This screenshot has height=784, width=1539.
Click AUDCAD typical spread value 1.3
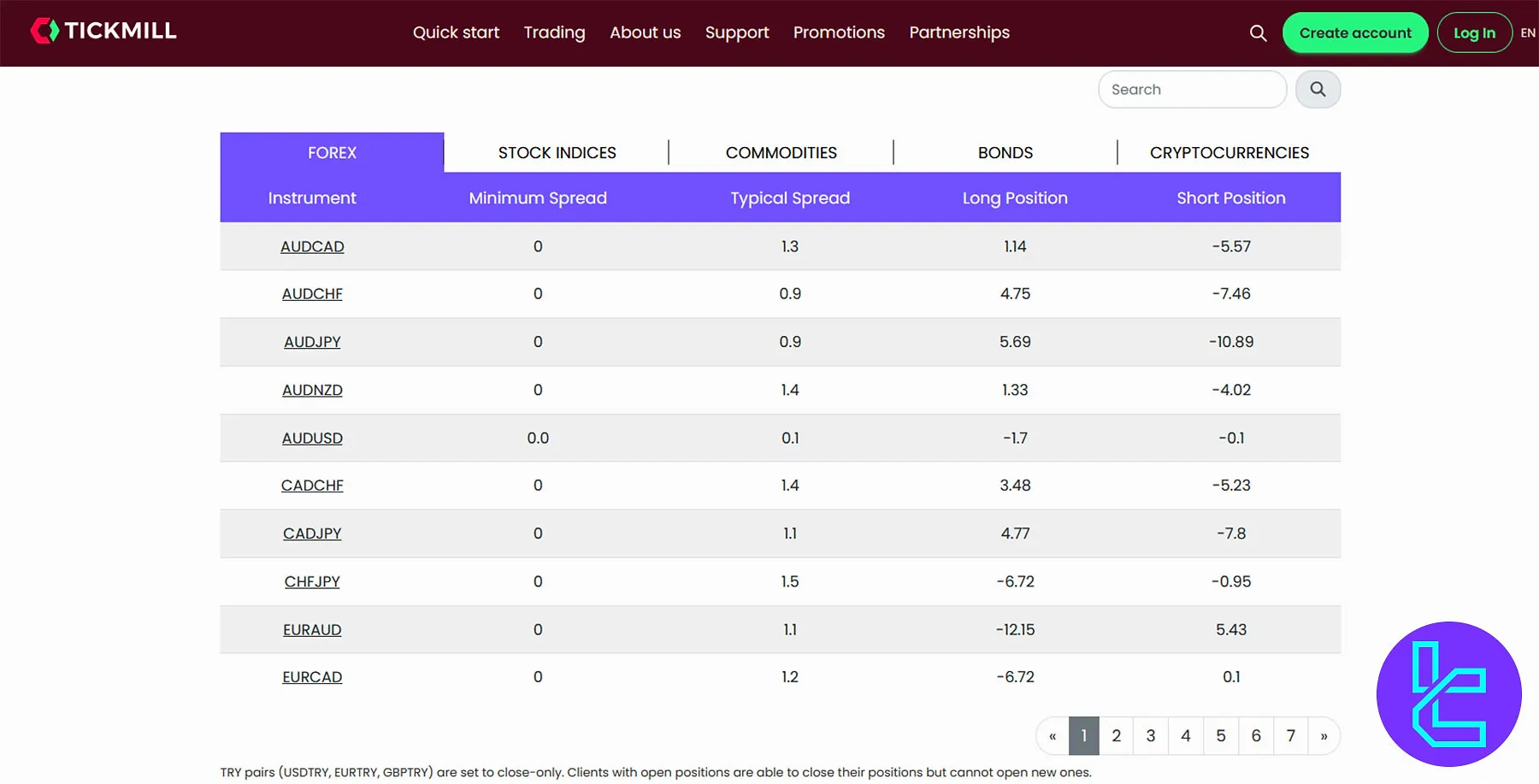click(x=790, y=246)
